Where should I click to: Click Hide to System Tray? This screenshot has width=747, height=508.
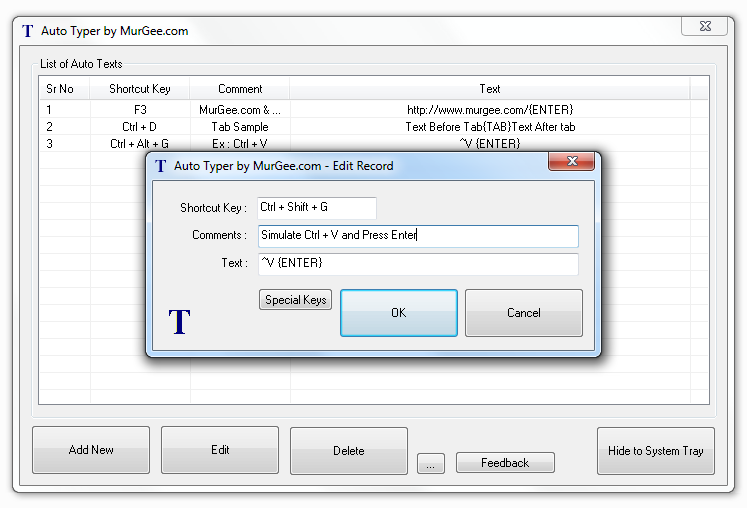coord(656,451)
